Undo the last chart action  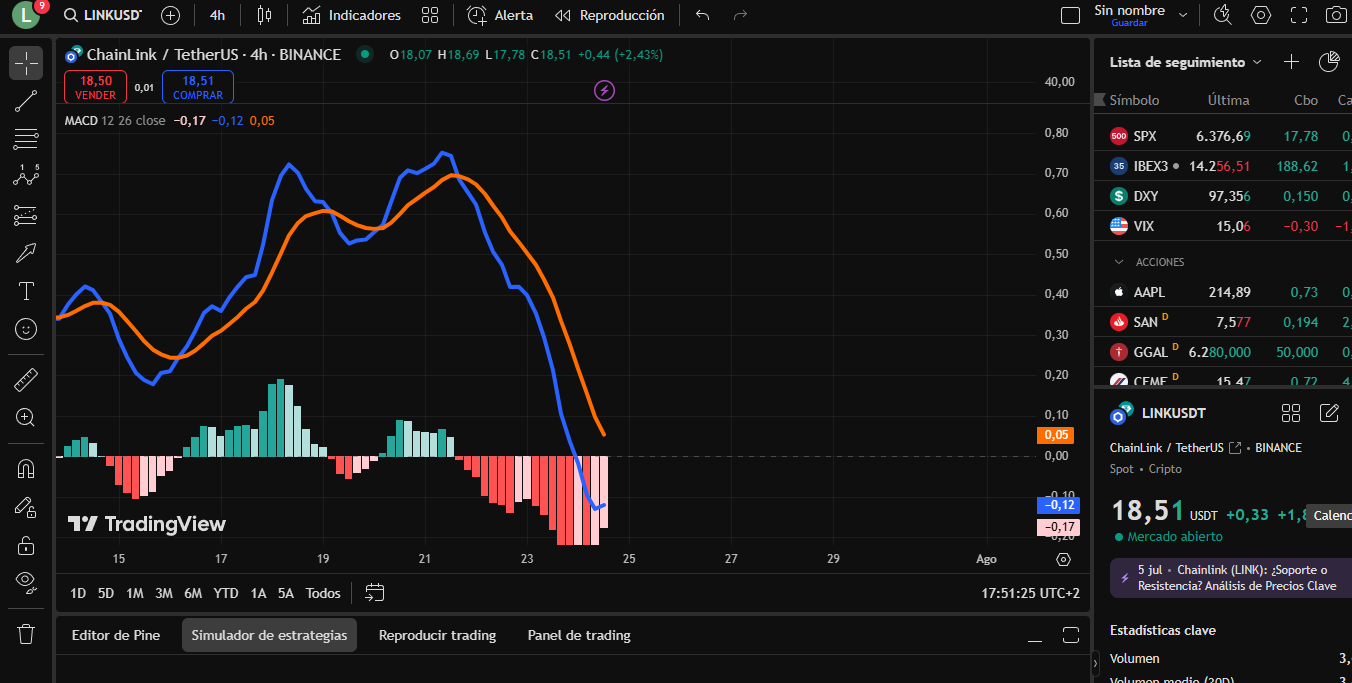pyautogui.click(x=703, y=15)
